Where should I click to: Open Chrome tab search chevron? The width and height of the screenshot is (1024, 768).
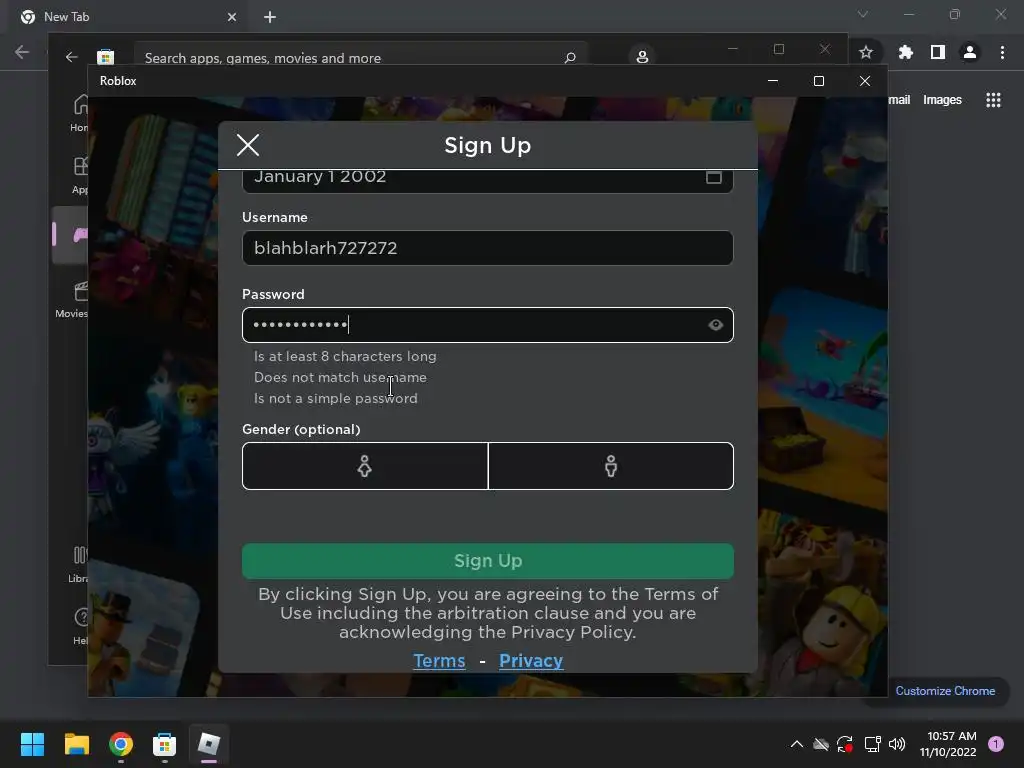coord(863,14)
